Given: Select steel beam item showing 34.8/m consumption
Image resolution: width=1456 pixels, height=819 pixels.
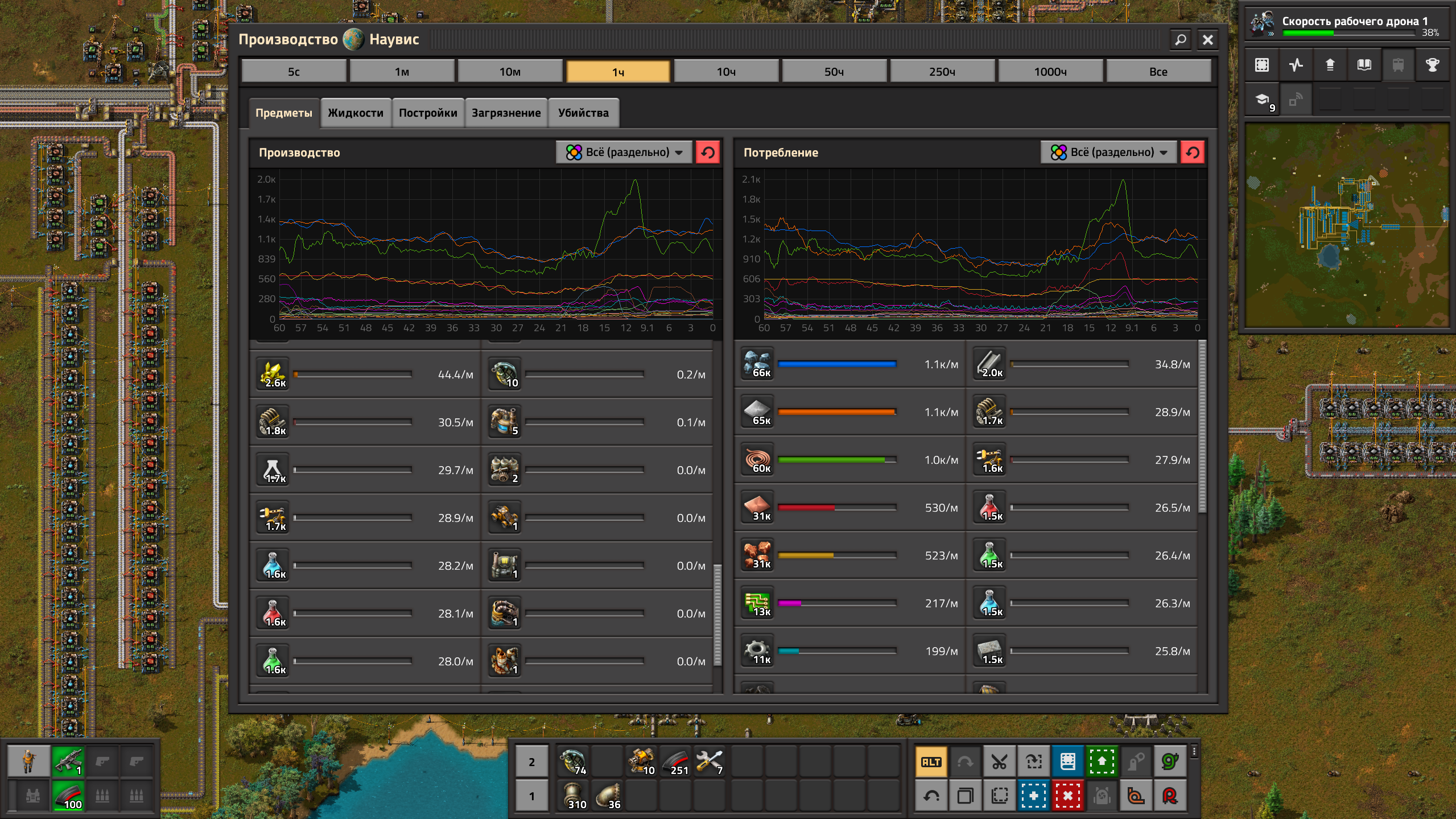Looking at the screenshot, I should point(990,364).
